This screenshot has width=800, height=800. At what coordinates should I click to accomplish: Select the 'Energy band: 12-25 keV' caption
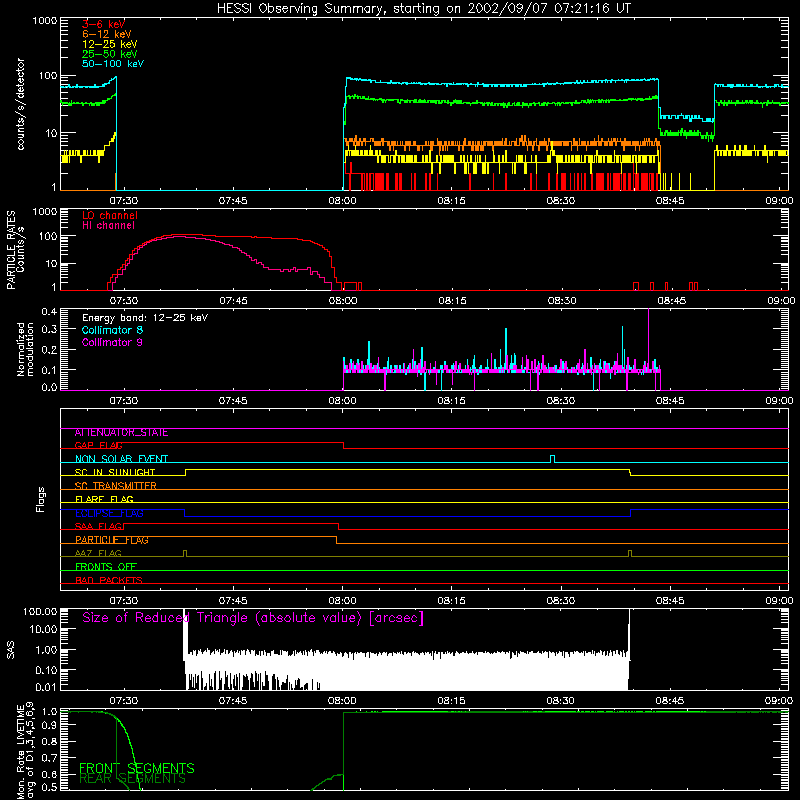pos(145,318)
